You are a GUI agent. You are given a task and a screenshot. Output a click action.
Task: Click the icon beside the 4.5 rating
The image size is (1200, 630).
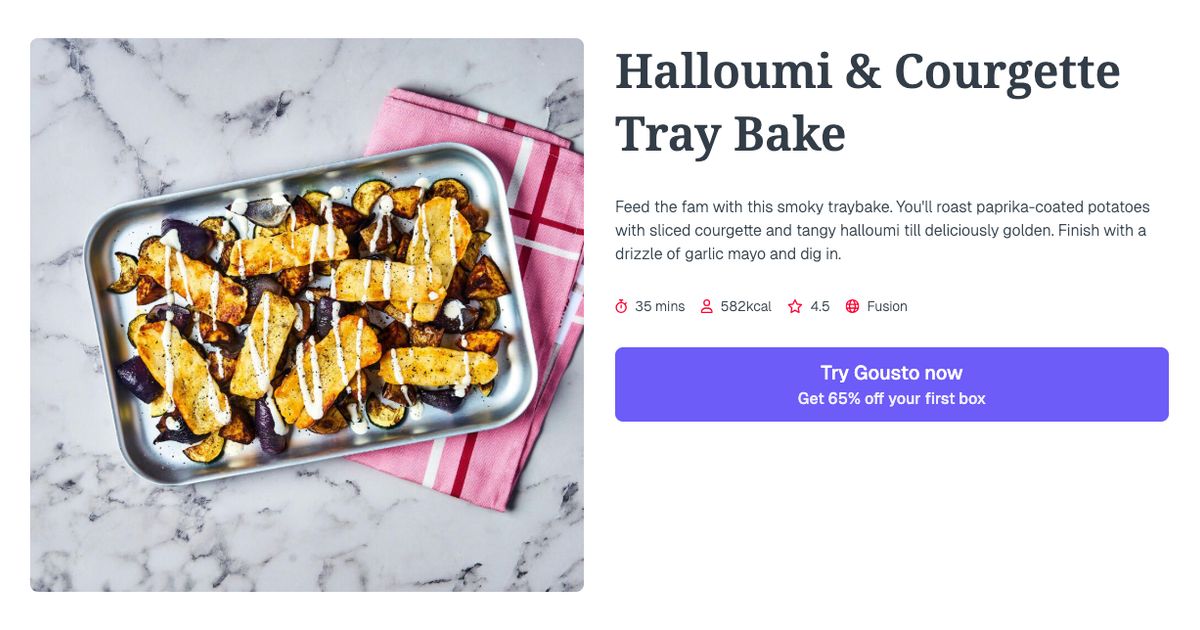point(794,306)
